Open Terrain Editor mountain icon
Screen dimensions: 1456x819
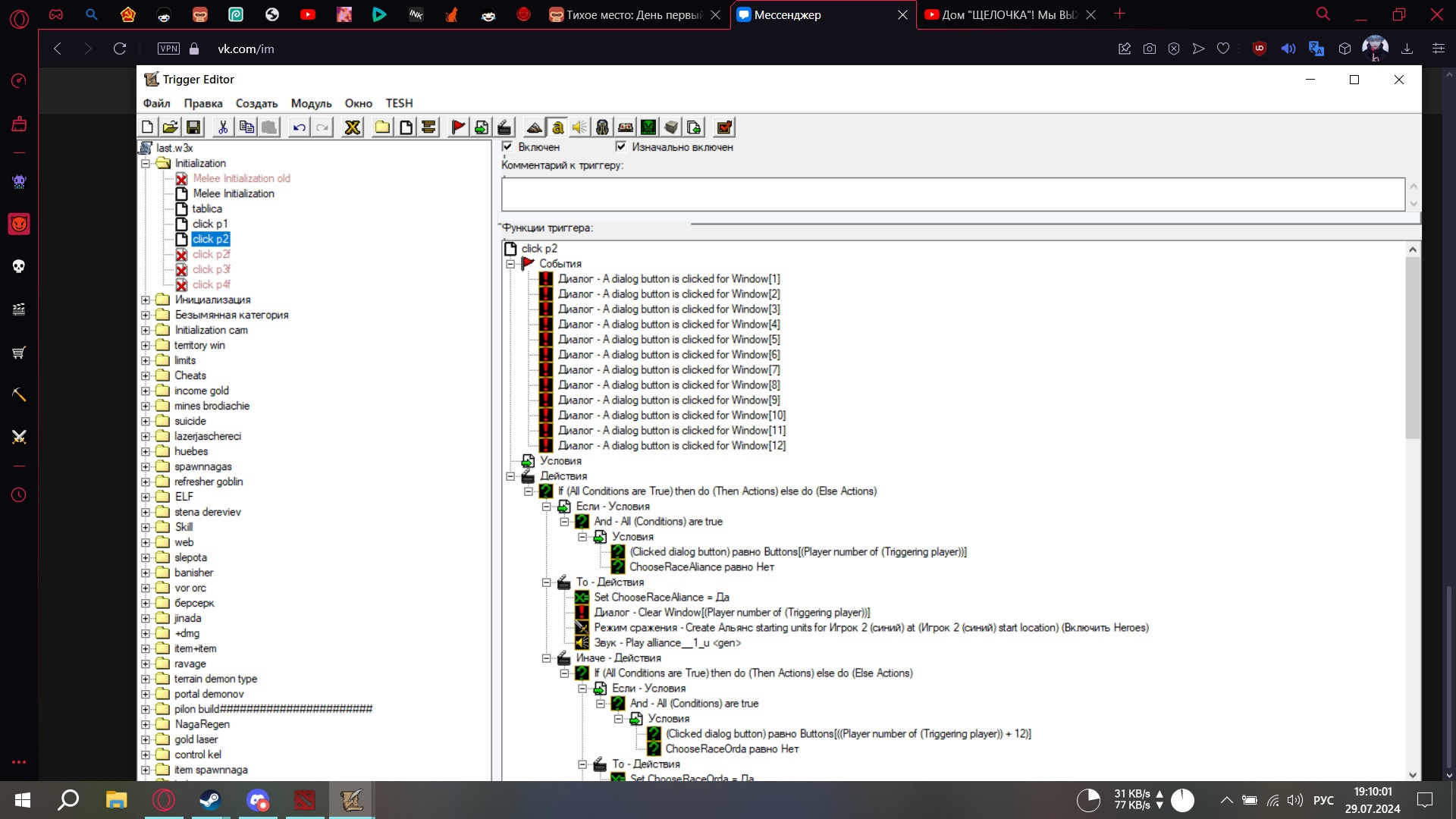pyautogui.click(x=535, y=127)
